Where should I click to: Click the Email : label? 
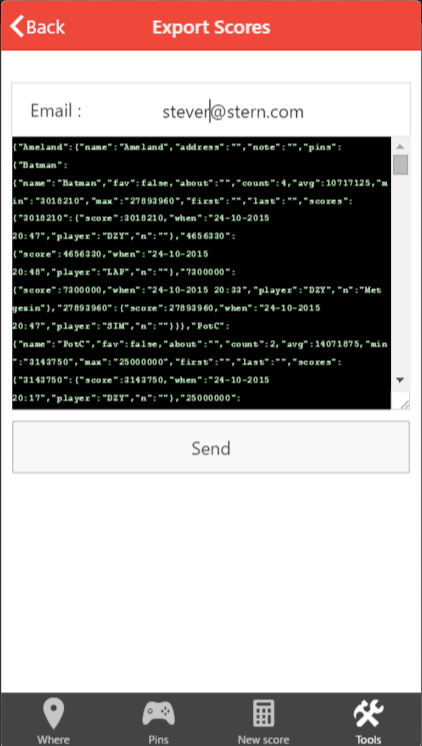click(x=56, y=111)
